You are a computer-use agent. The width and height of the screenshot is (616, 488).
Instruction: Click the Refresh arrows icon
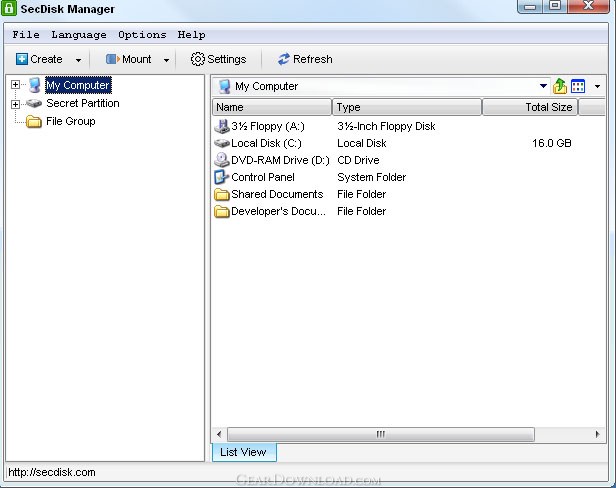[284, 59]
